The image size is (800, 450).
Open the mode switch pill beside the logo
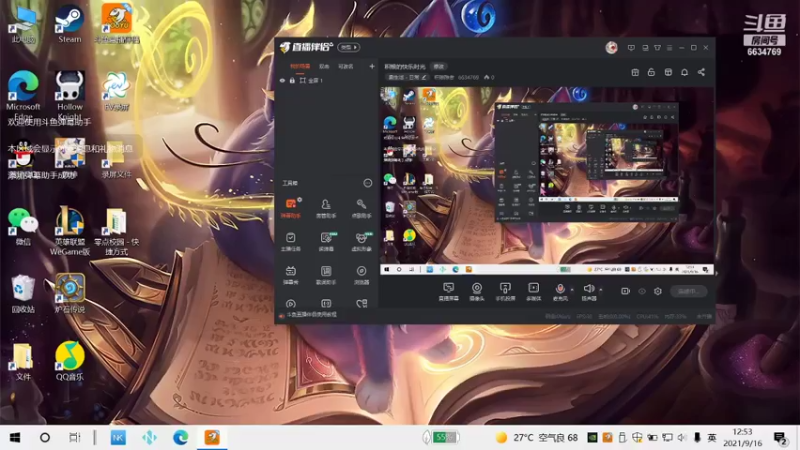(x=348, y=47)
